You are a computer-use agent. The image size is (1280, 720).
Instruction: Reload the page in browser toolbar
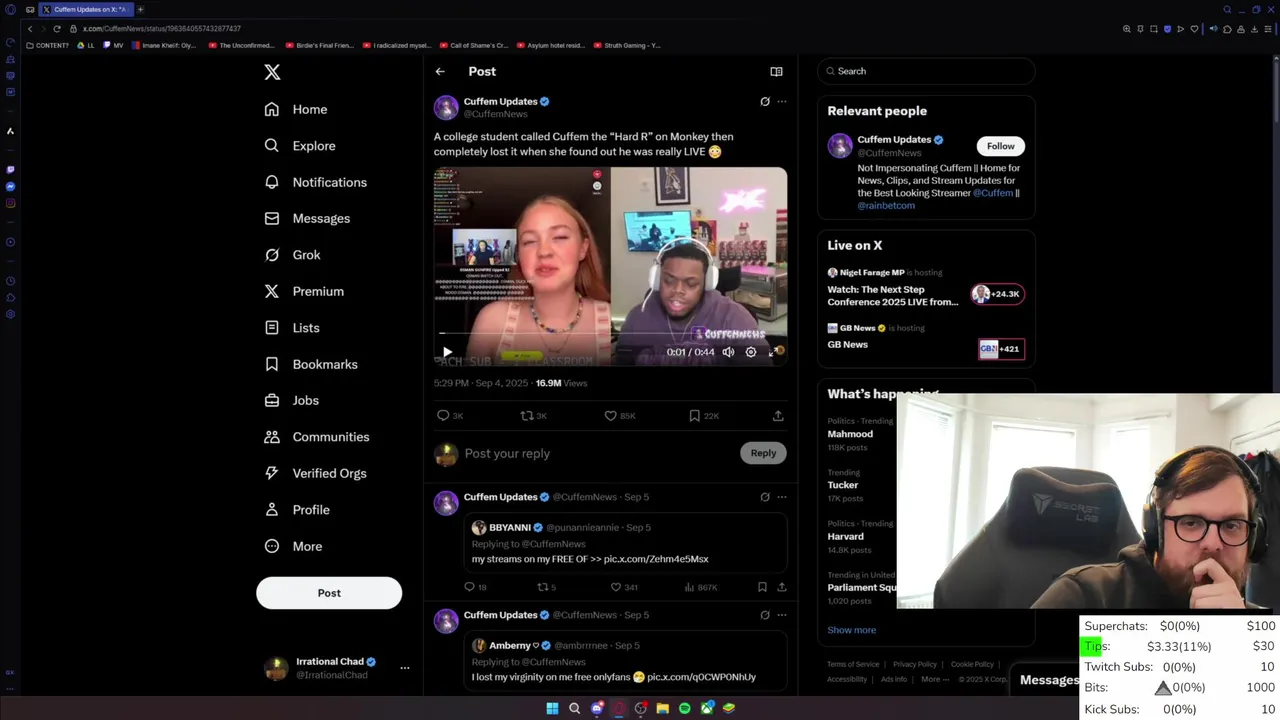point(56,29)
